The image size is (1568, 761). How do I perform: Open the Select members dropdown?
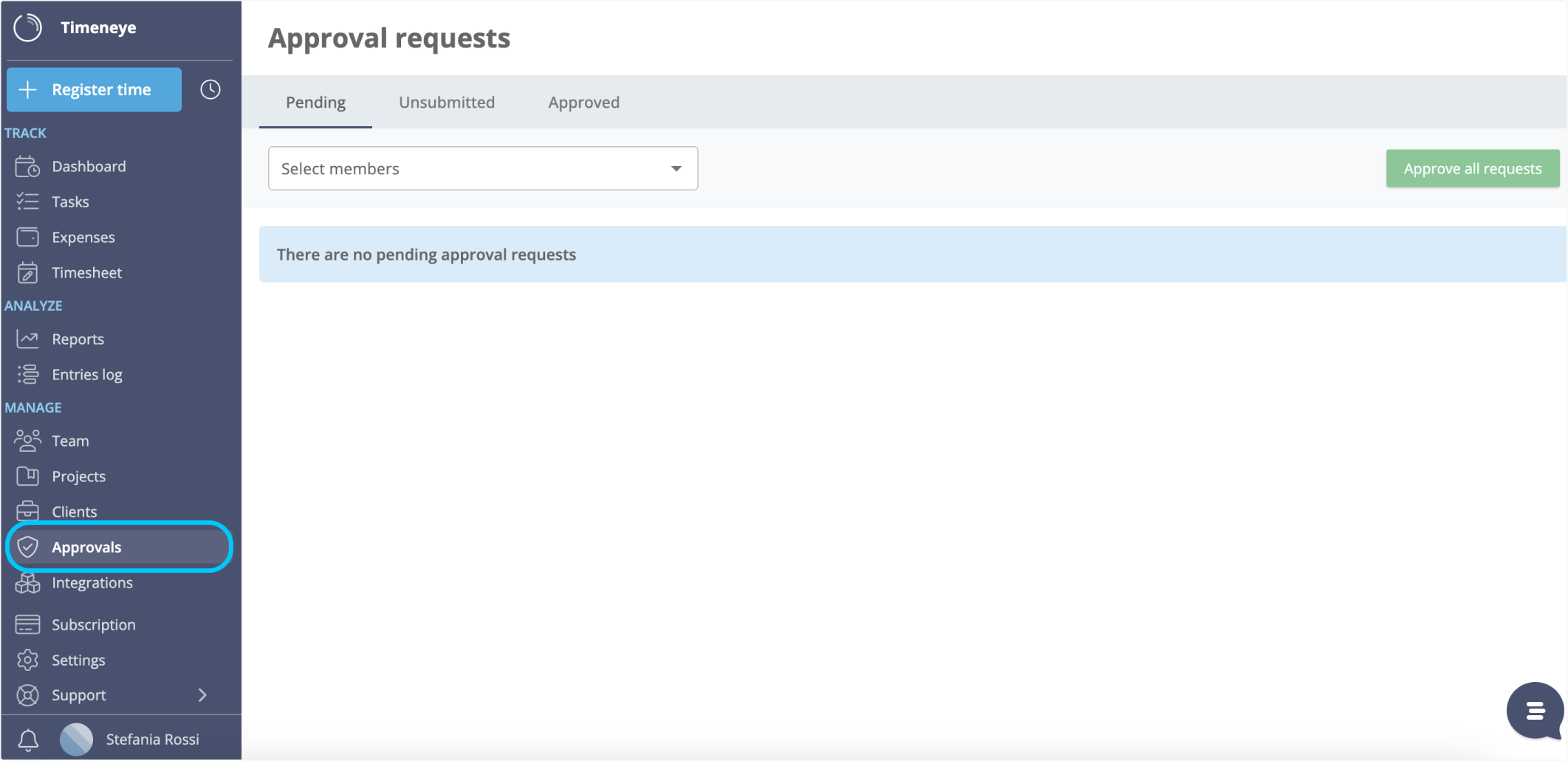coord(482,168)
